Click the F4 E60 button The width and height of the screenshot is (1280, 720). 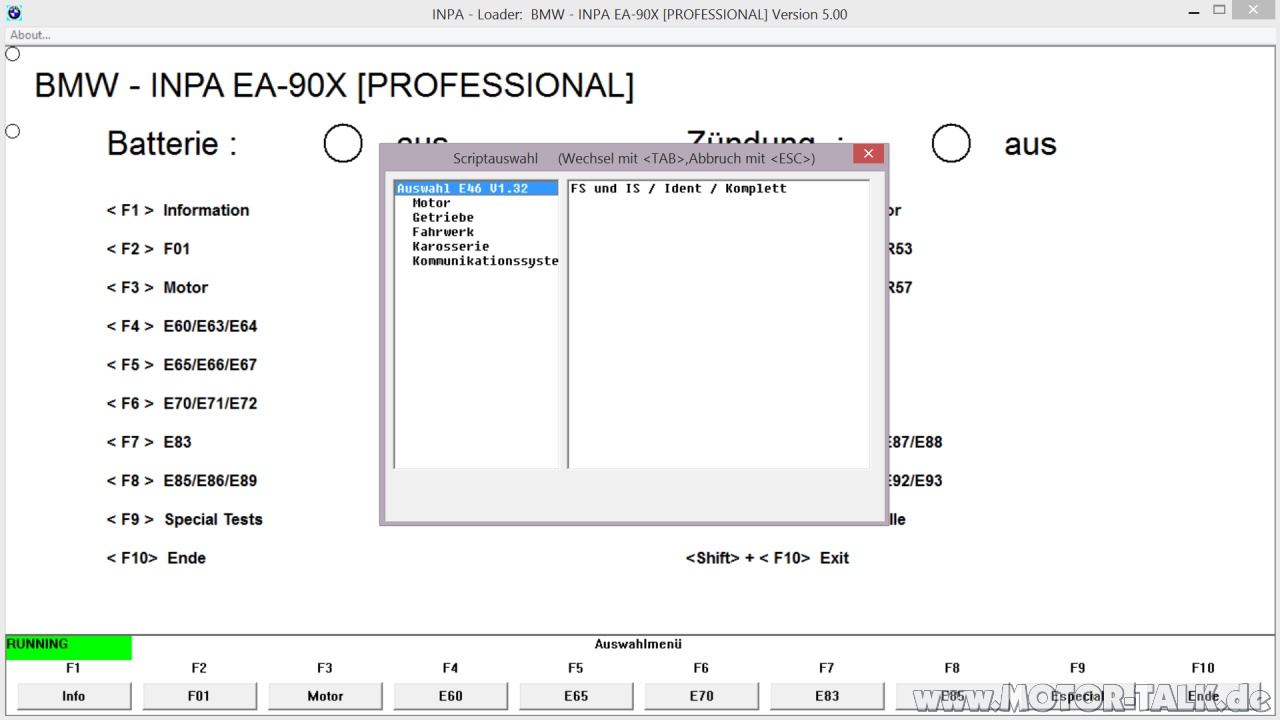click(450, 696)
